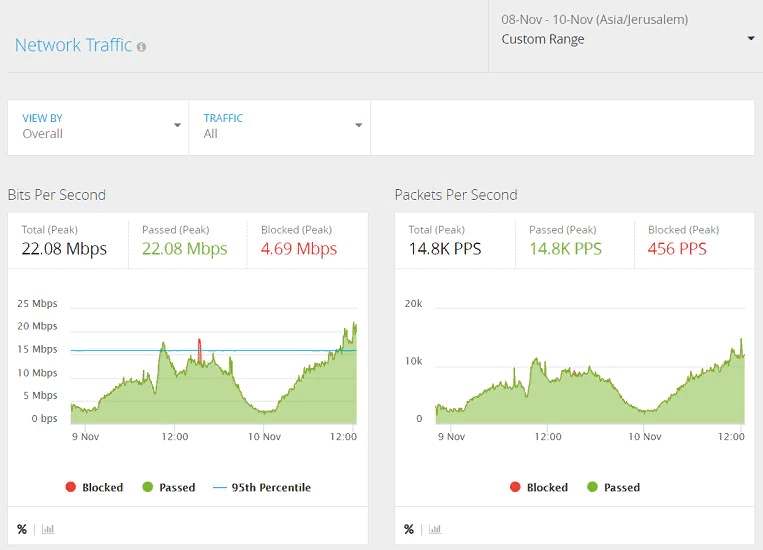Viewport: 763px width, 550px height.
Task: Switch Bits Per Second chart to percentage view
Action: [22, 529]
